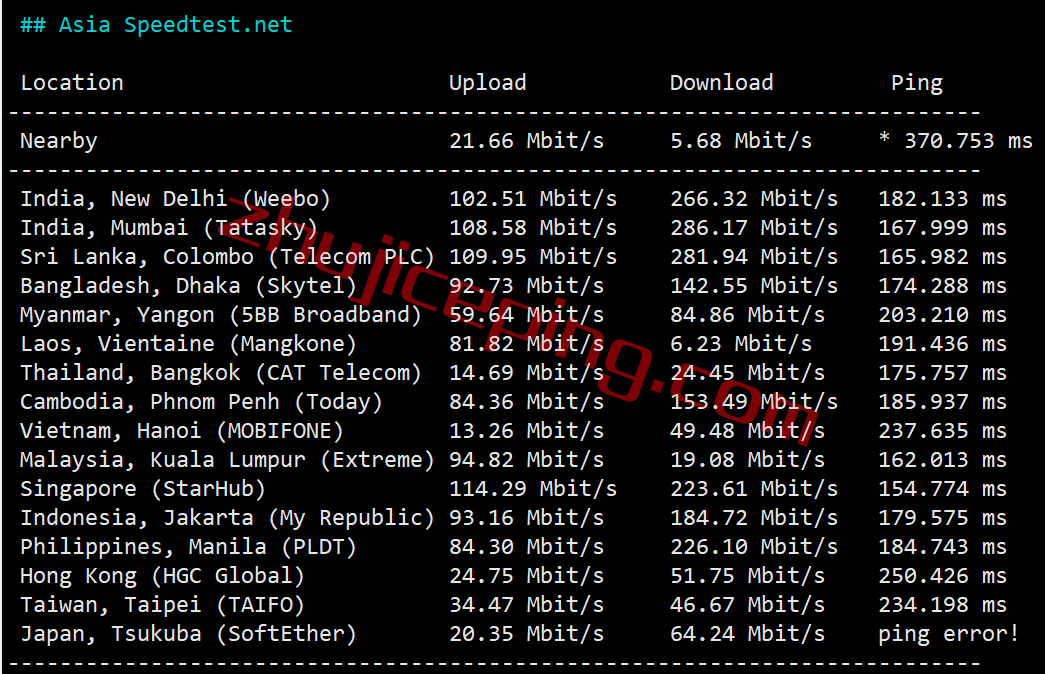Select 'Japan, Tsukuba (SoftEther)' location
This screenshot has height=674, width=1045.
[x=189, y=635]
